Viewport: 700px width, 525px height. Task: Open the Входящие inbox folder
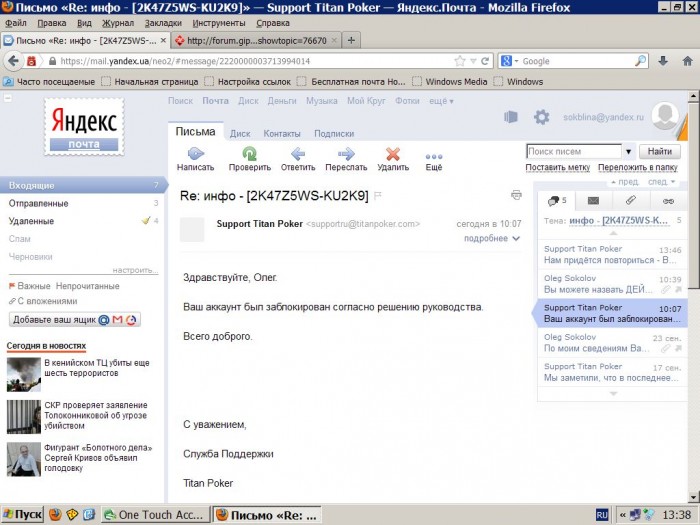[83, 185]
